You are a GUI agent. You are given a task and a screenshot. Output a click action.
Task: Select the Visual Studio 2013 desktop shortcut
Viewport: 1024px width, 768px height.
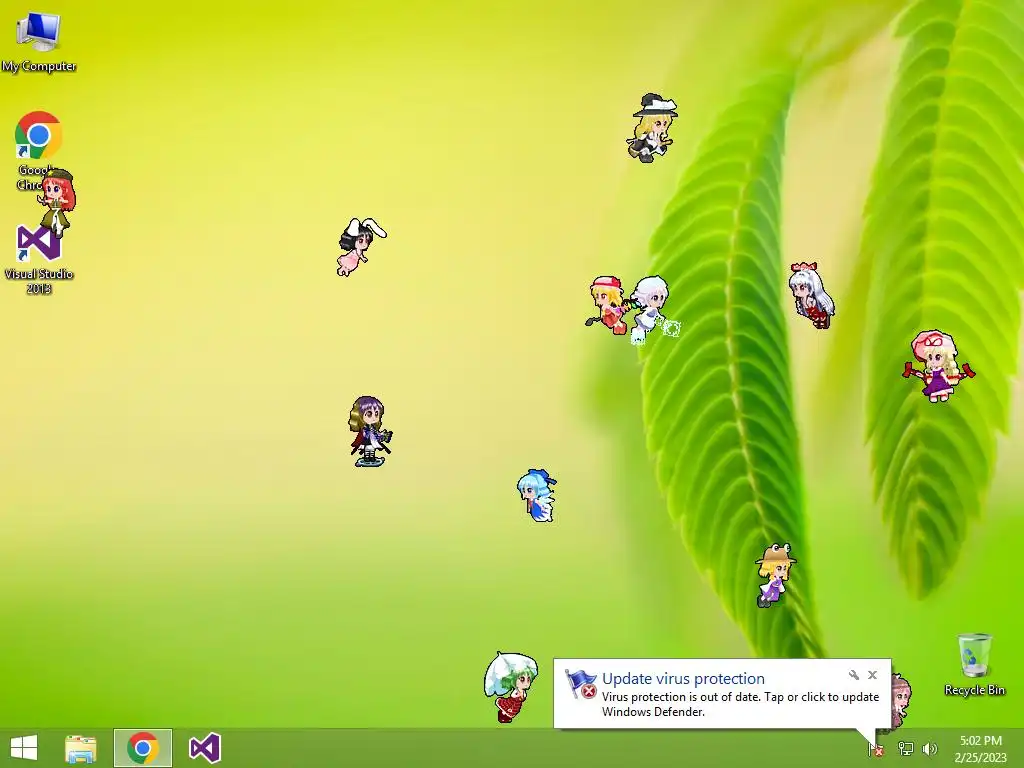click(x=39, y=260)
